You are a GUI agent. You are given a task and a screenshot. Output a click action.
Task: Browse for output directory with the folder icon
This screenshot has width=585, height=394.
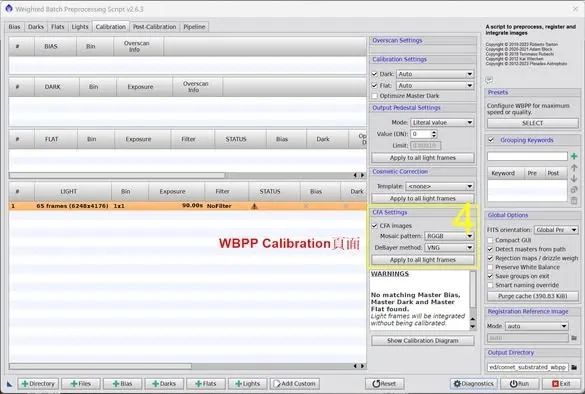pos(574,368)
